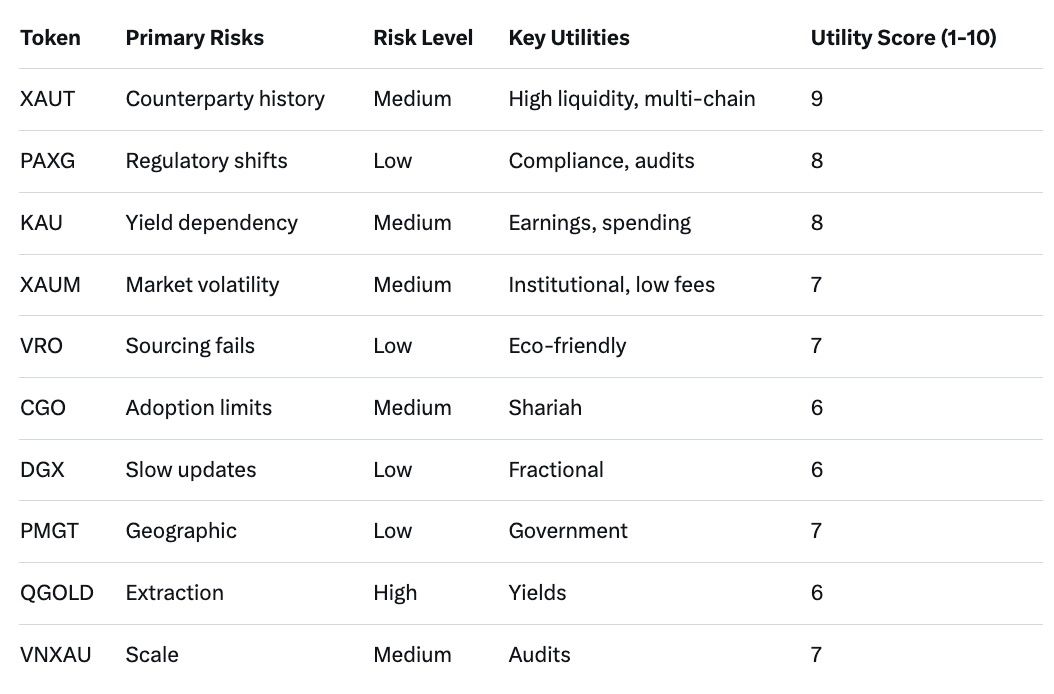Image resolution: width=1054 pixels, height=694 pixels.
Task: Click the Key Utilities column header
Action: pos(569,38)
